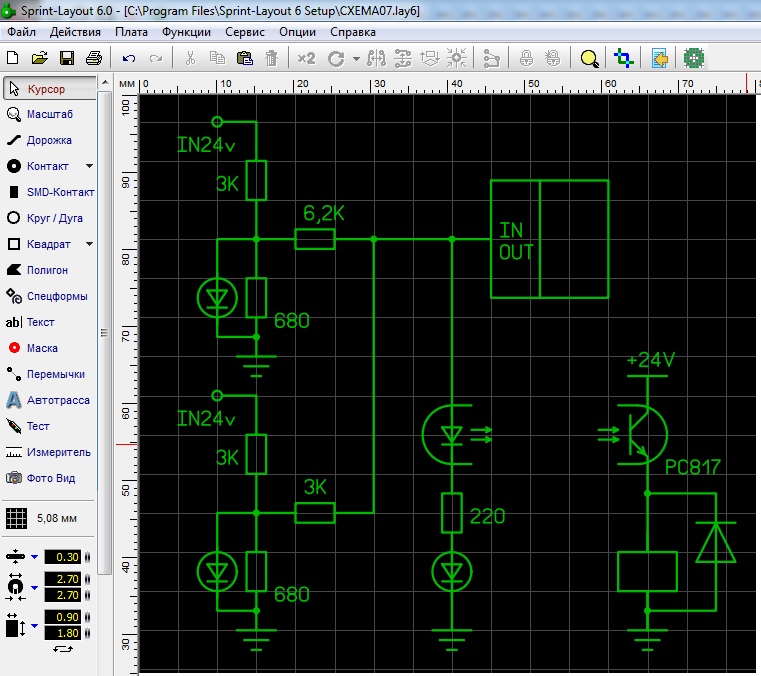Click the Print toolbar icon

[x=94, y=58]
